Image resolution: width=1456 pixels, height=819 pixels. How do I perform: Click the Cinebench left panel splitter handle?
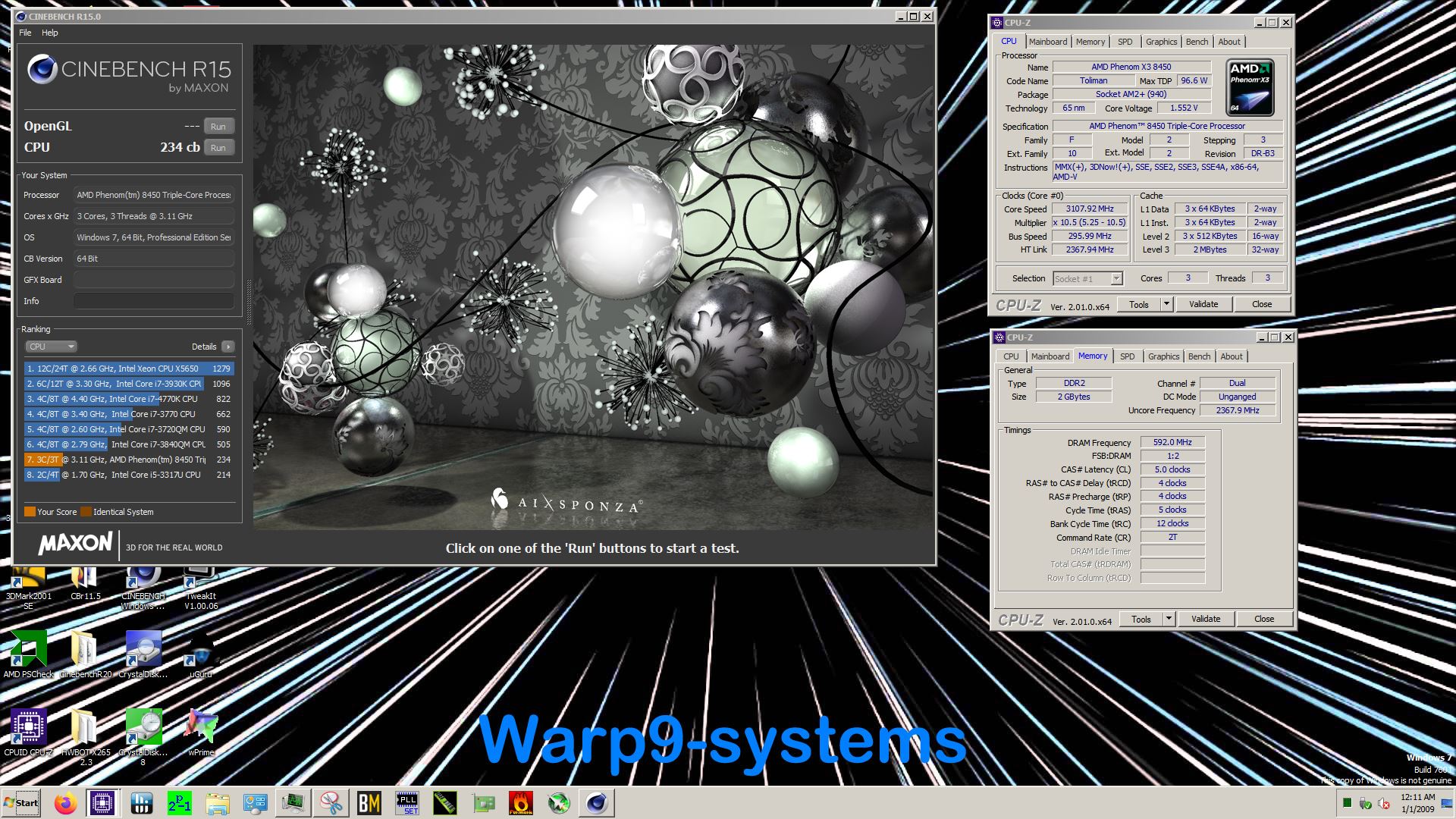tap(249, 301)
